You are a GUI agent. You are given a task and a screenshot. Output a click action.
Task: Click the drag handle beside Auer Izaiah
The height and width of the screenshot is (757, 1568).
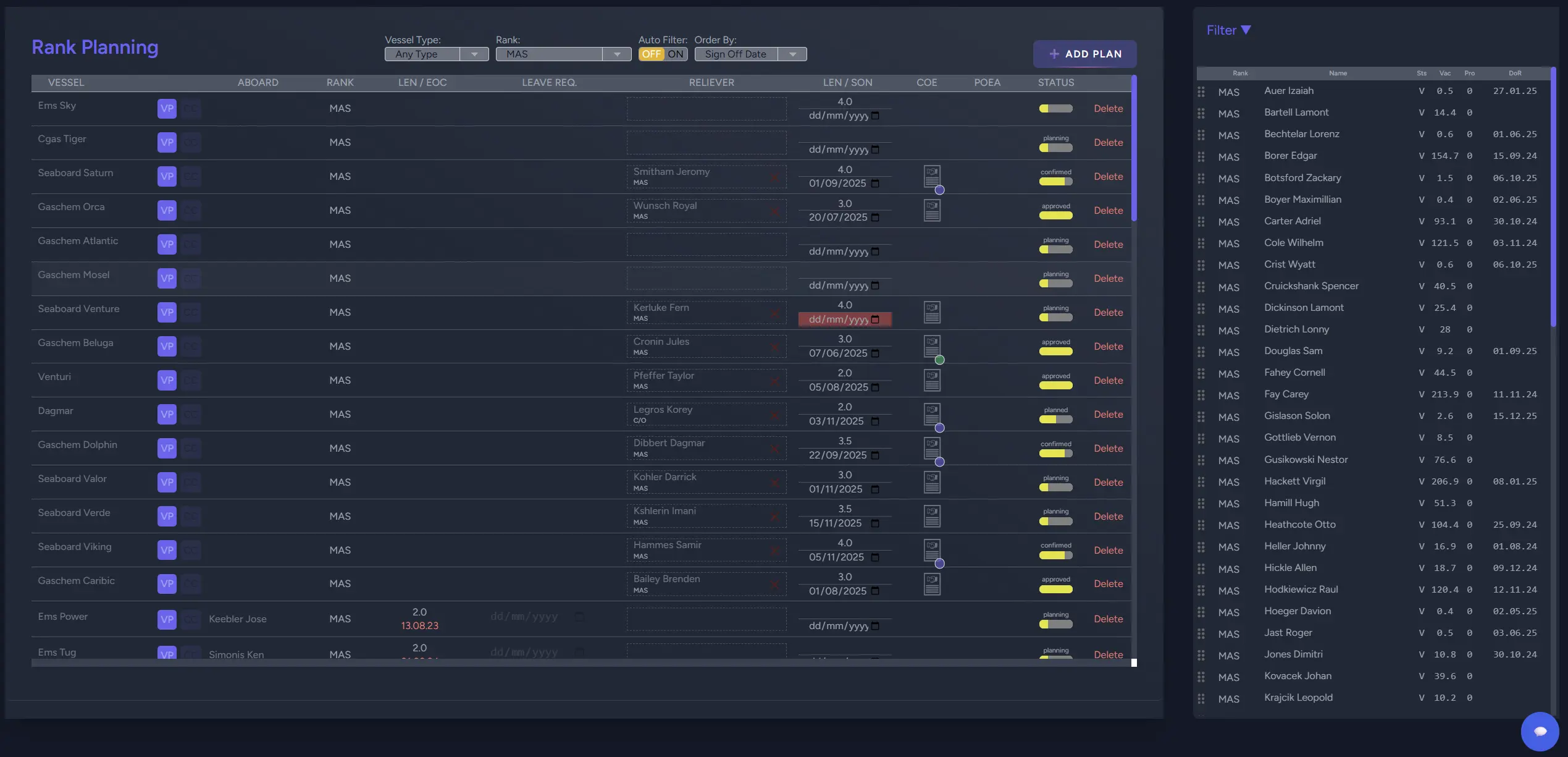point(1201,91)
